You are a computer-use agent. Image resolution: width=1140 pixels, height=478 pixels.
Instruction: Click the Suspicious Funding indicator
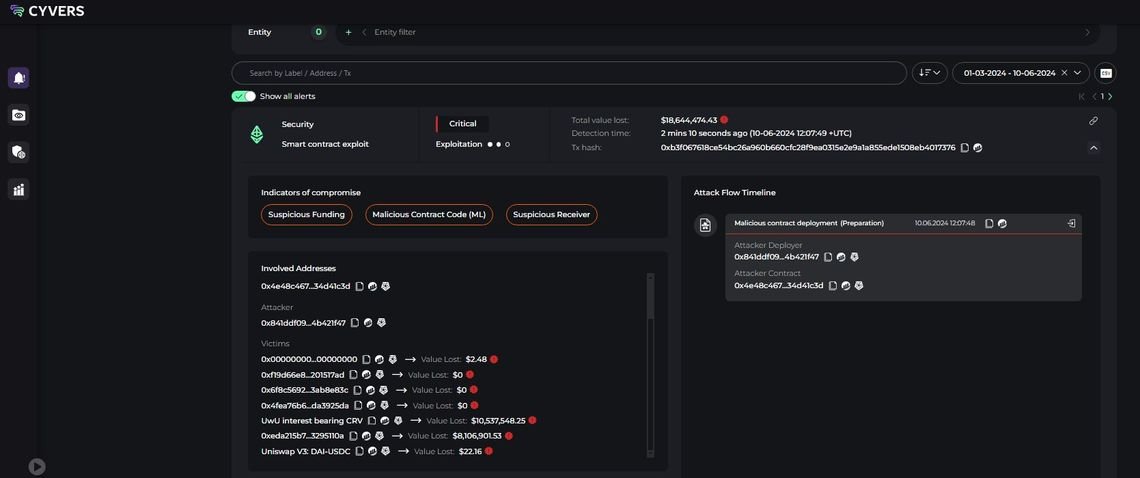pyautogui.click(x=306, y=215)
